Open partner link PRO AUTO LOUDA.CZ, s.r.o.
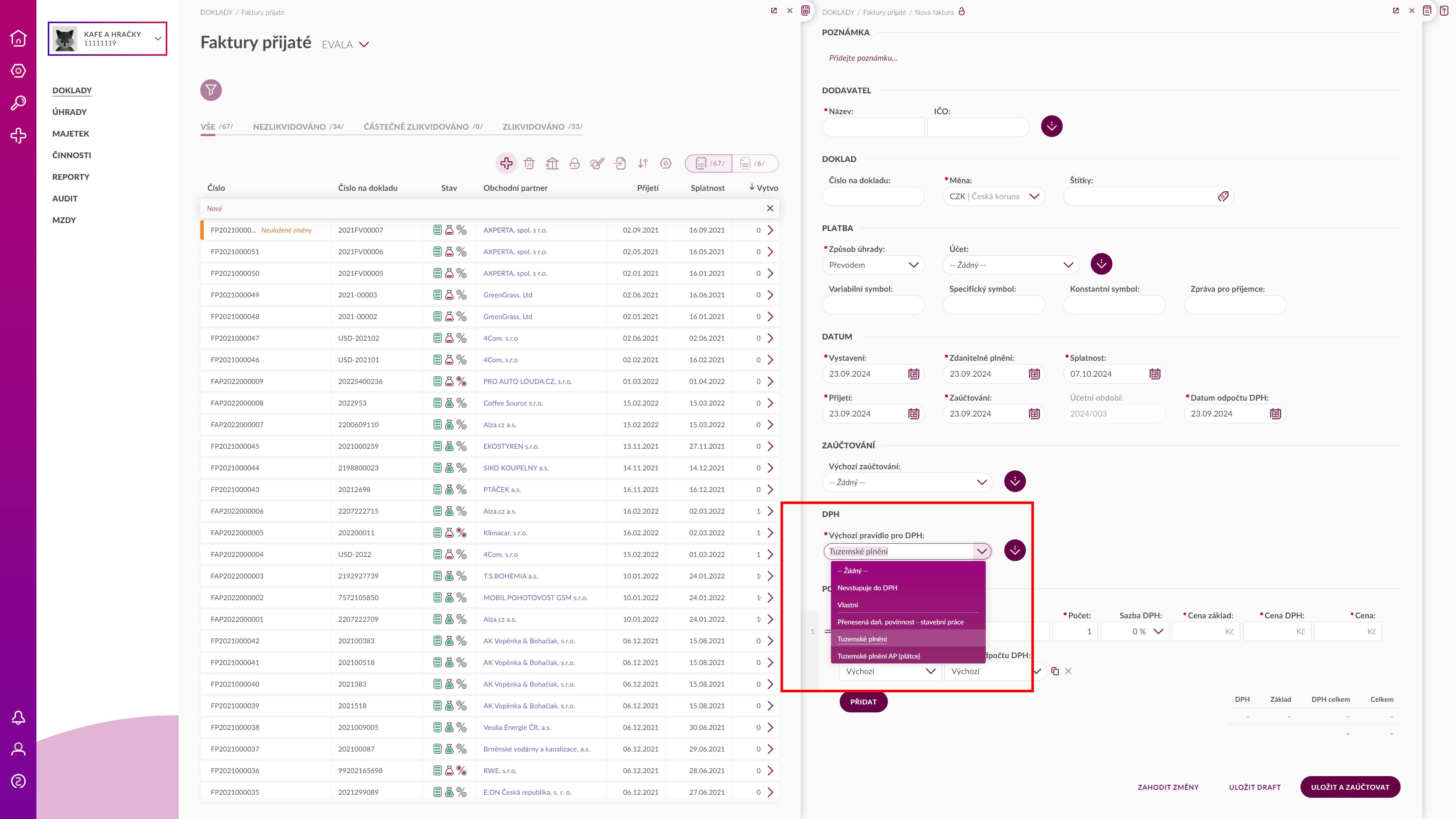The image size is (1456, 819). click(527, 382)
